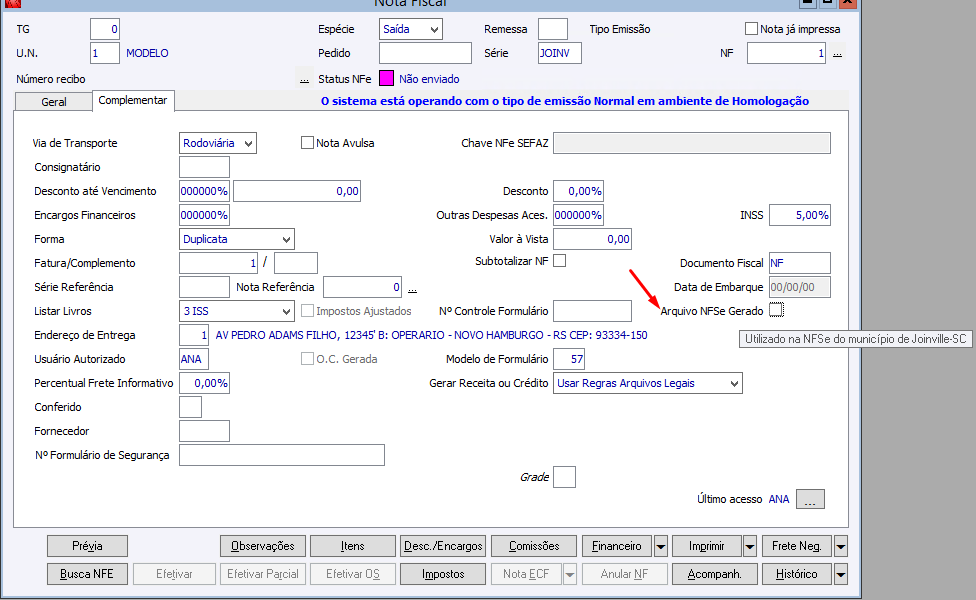Click the TG input field
Screen dimensions: 976x600
(105, 29)
